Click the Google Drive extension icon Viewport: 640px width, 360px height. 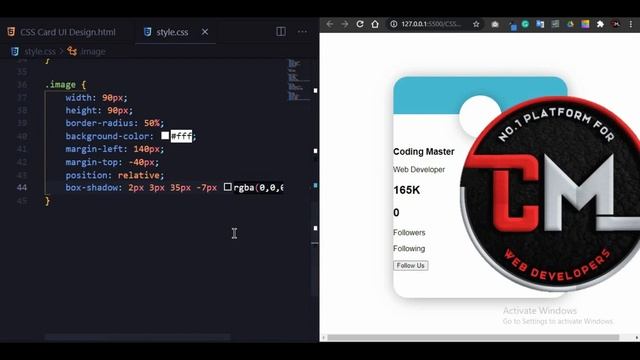(x=570, y=24)
